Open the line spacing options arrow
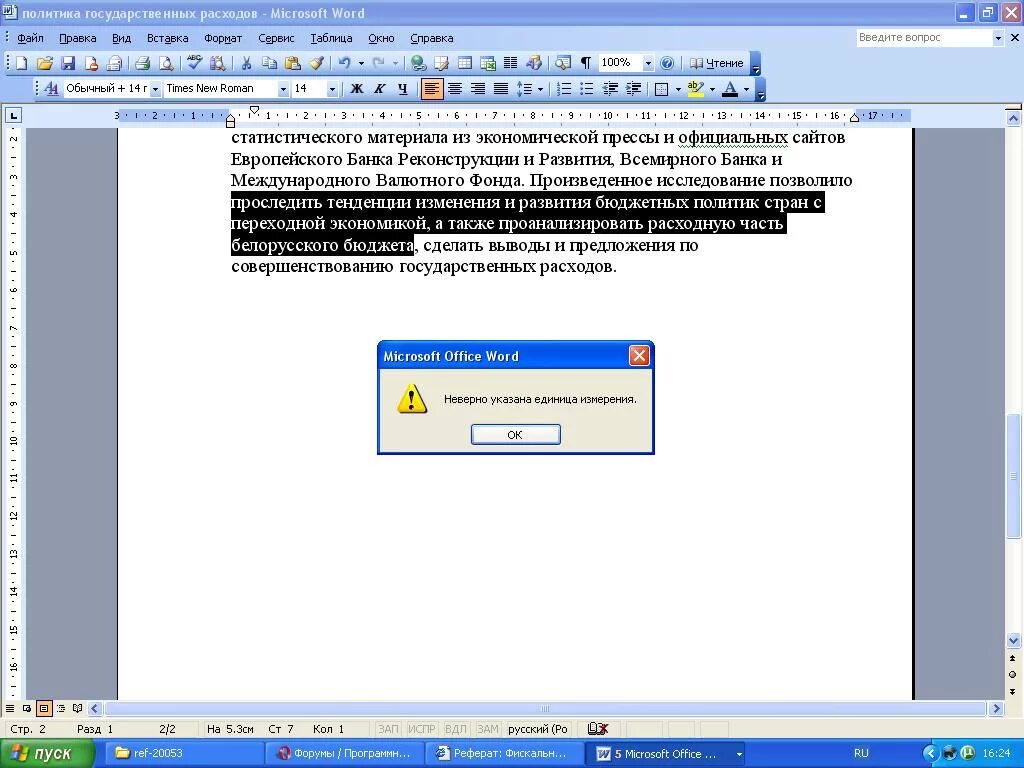 pos(541,89)
